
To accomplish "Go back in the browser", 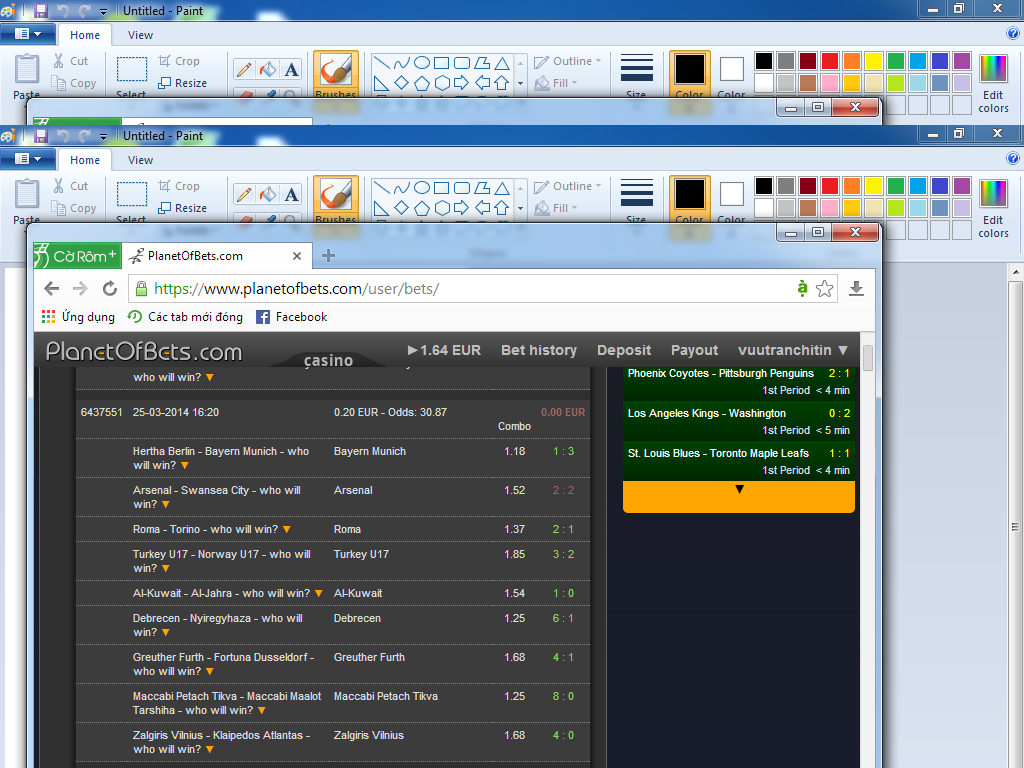I will coord(52,289).
